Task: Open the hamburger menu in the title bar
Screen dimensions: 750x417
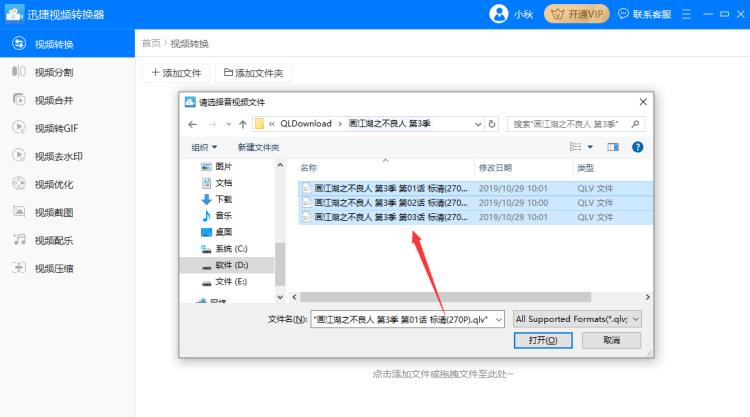Action: point(686,14)
